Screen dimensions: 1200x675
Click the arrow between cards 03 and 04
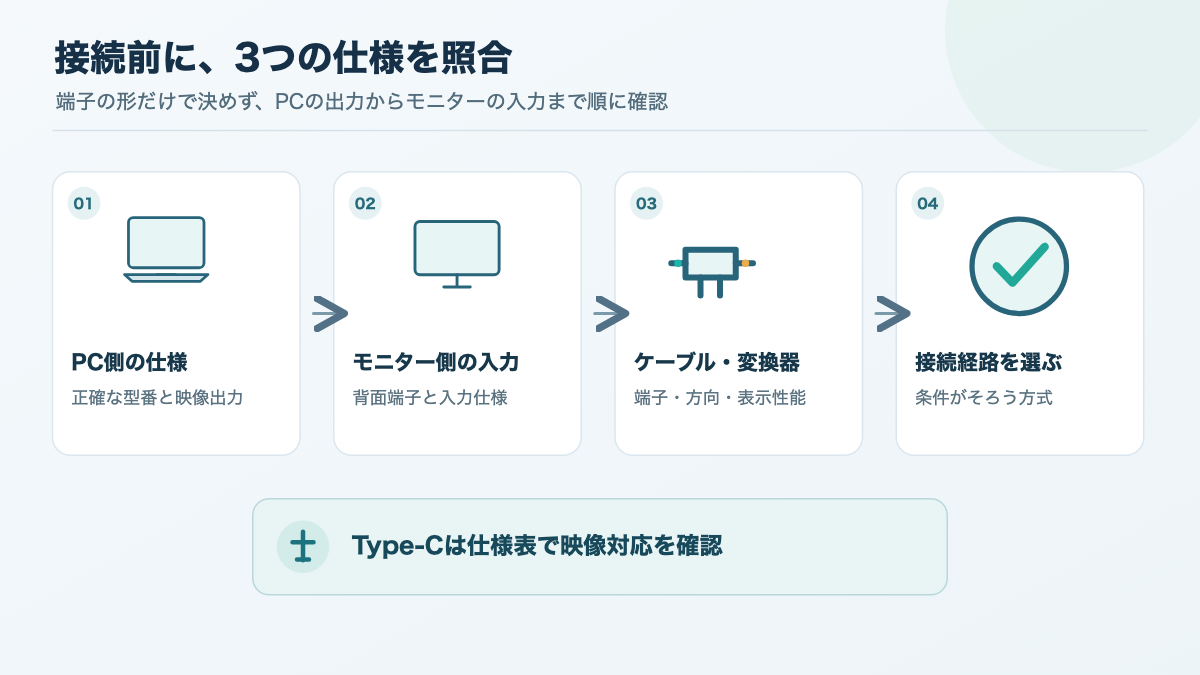pos(892,313)
